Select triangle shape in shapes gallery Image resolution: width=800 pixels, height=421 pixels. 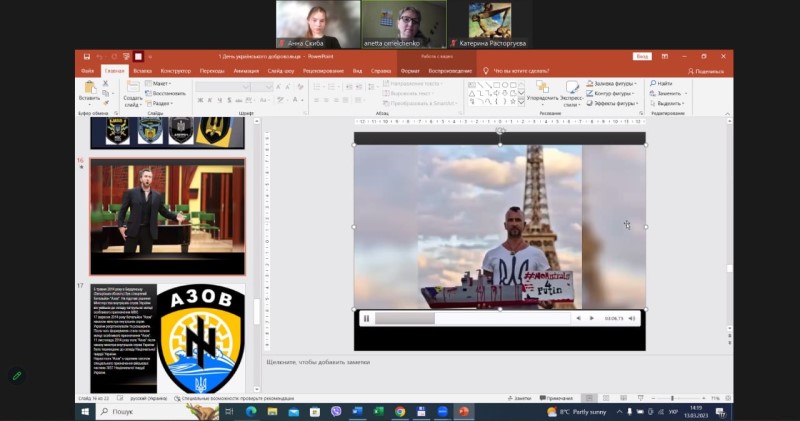[471, 93]
